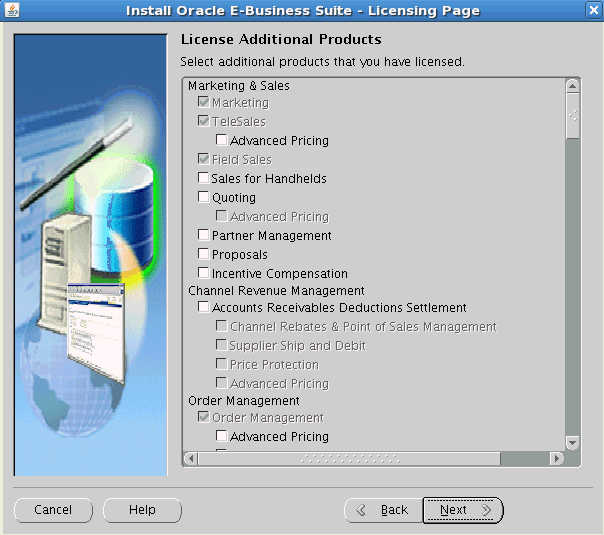
Task: Click the "Order Management" group heading
Action: 244,401
